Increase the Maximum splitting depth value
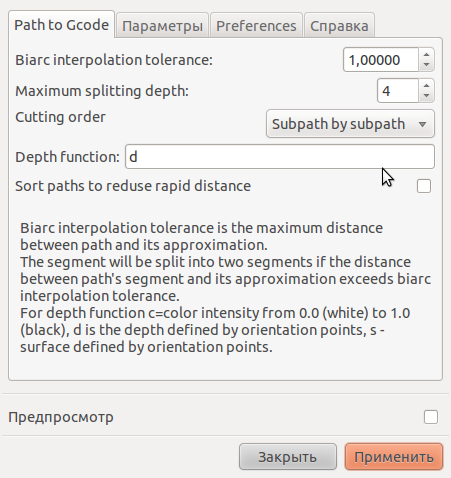This screenshot has height=478, width=451. [x=426, y=86]
